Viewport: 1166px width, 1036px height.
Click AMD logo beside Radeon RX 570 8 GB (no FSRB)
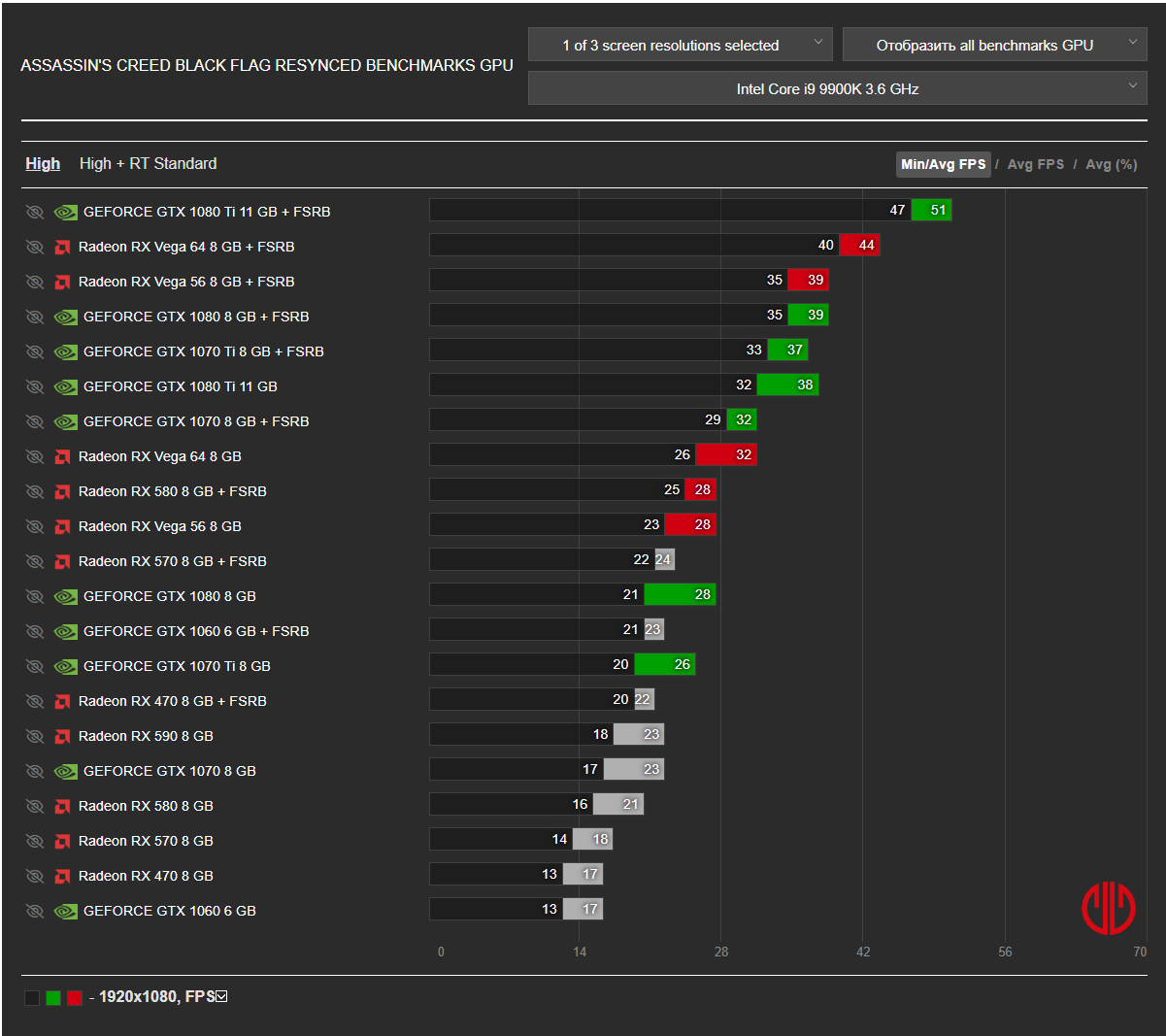pos(62,841)
